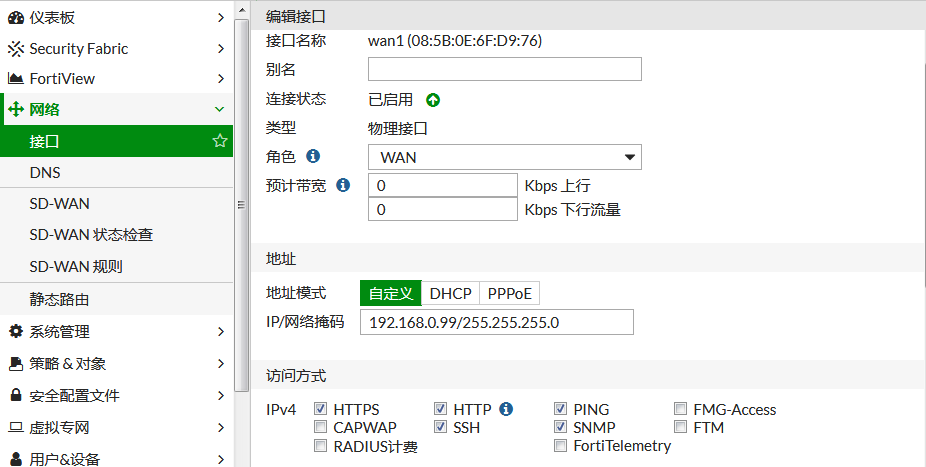The image size is (926, 467).
Task: Click the info icon beside HTTP checkbox
Action: point(506,409)
